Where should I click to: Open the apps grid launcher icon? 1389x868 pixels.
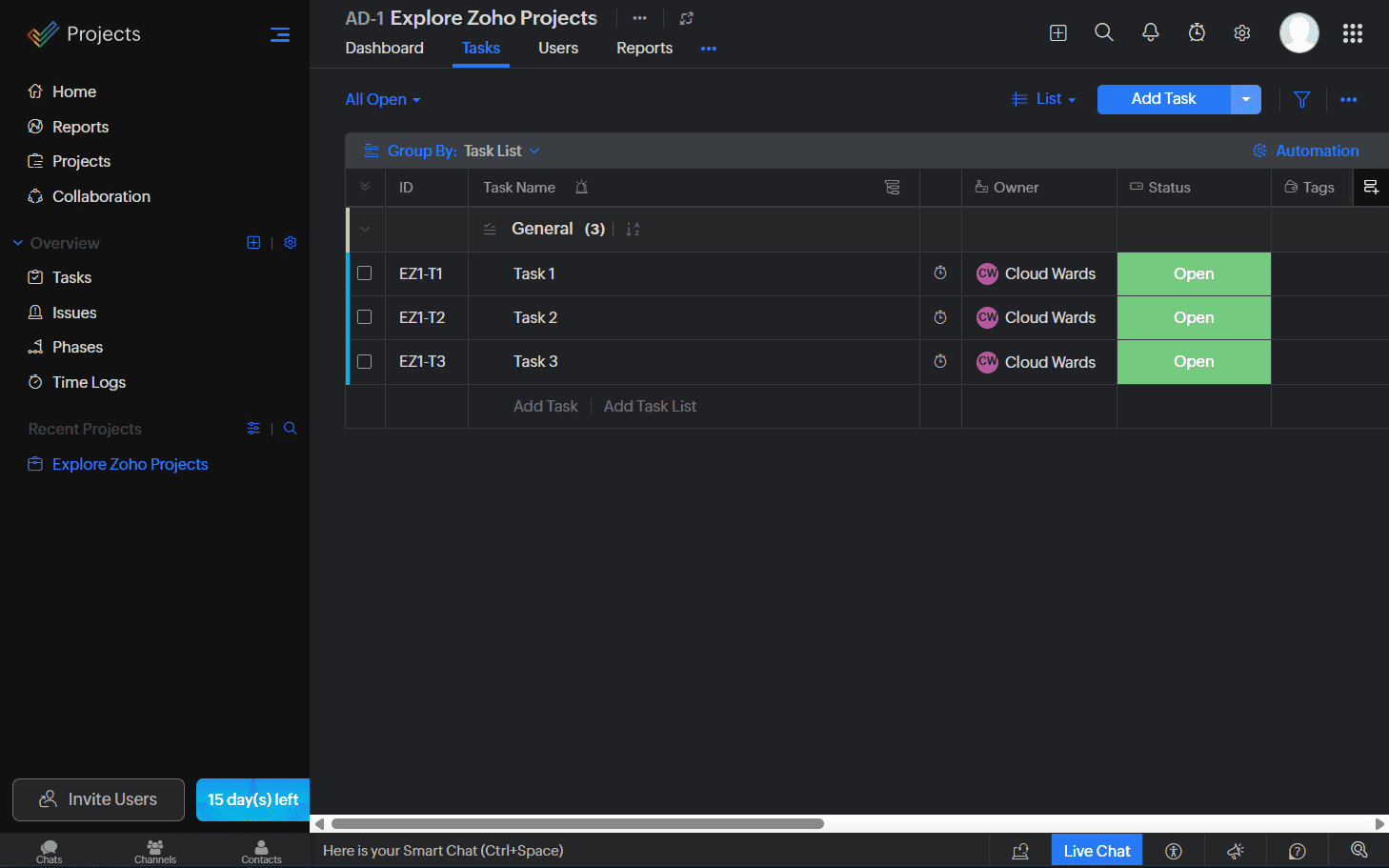click(1352, 33)
